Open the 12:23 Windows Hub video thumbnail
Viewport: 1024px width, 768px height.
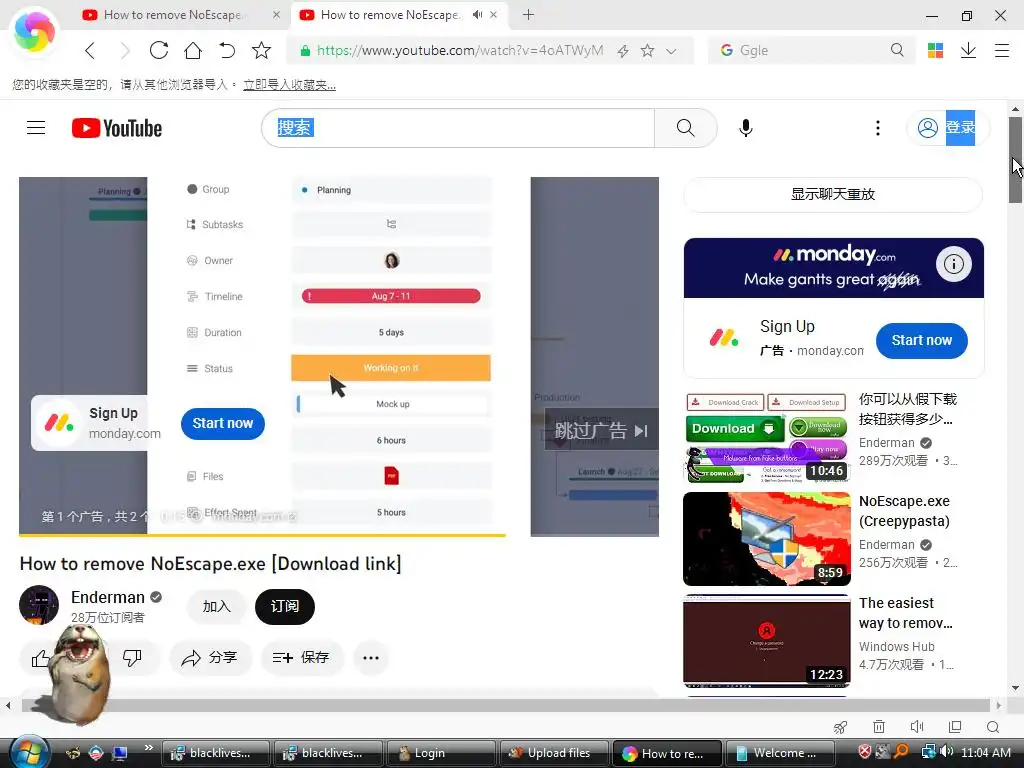click(x=767, y=641)
